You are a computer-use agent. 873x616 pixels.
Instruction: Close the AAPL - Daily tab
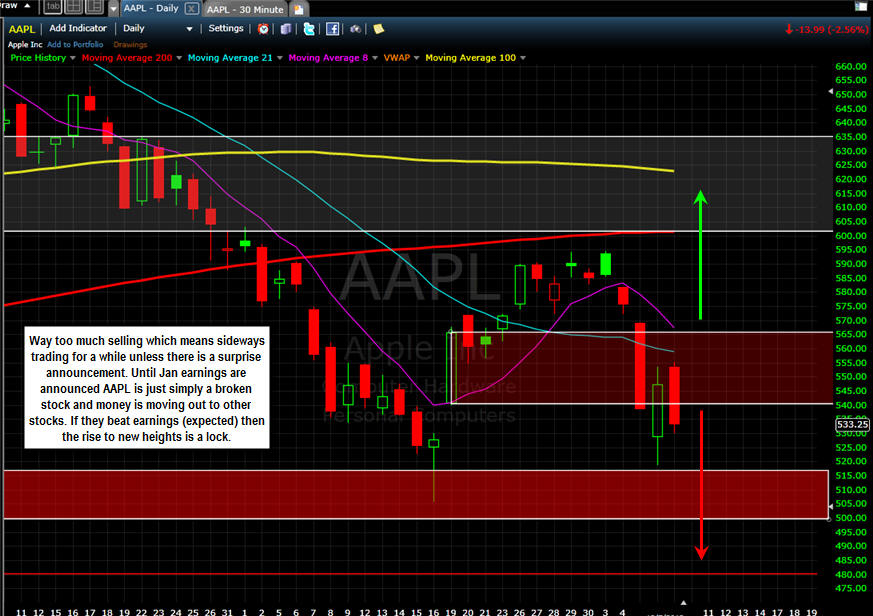click(190, 8)
